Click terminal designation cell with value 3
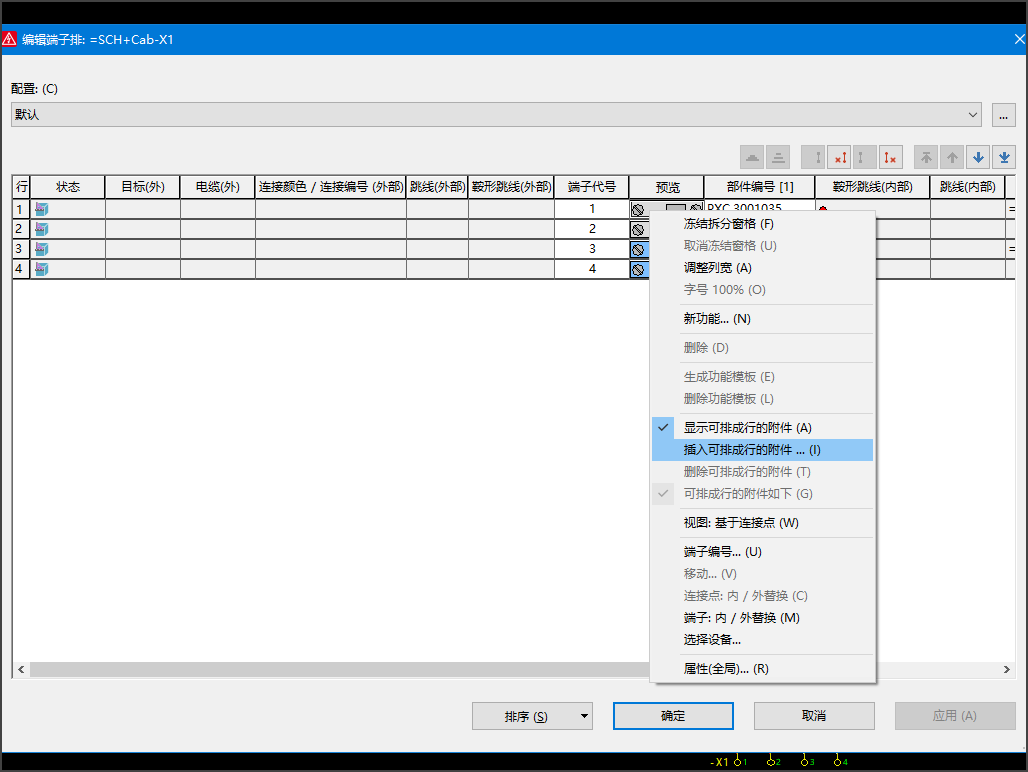The height and width of the screenshot is (772, 1028). coord(591,249)
